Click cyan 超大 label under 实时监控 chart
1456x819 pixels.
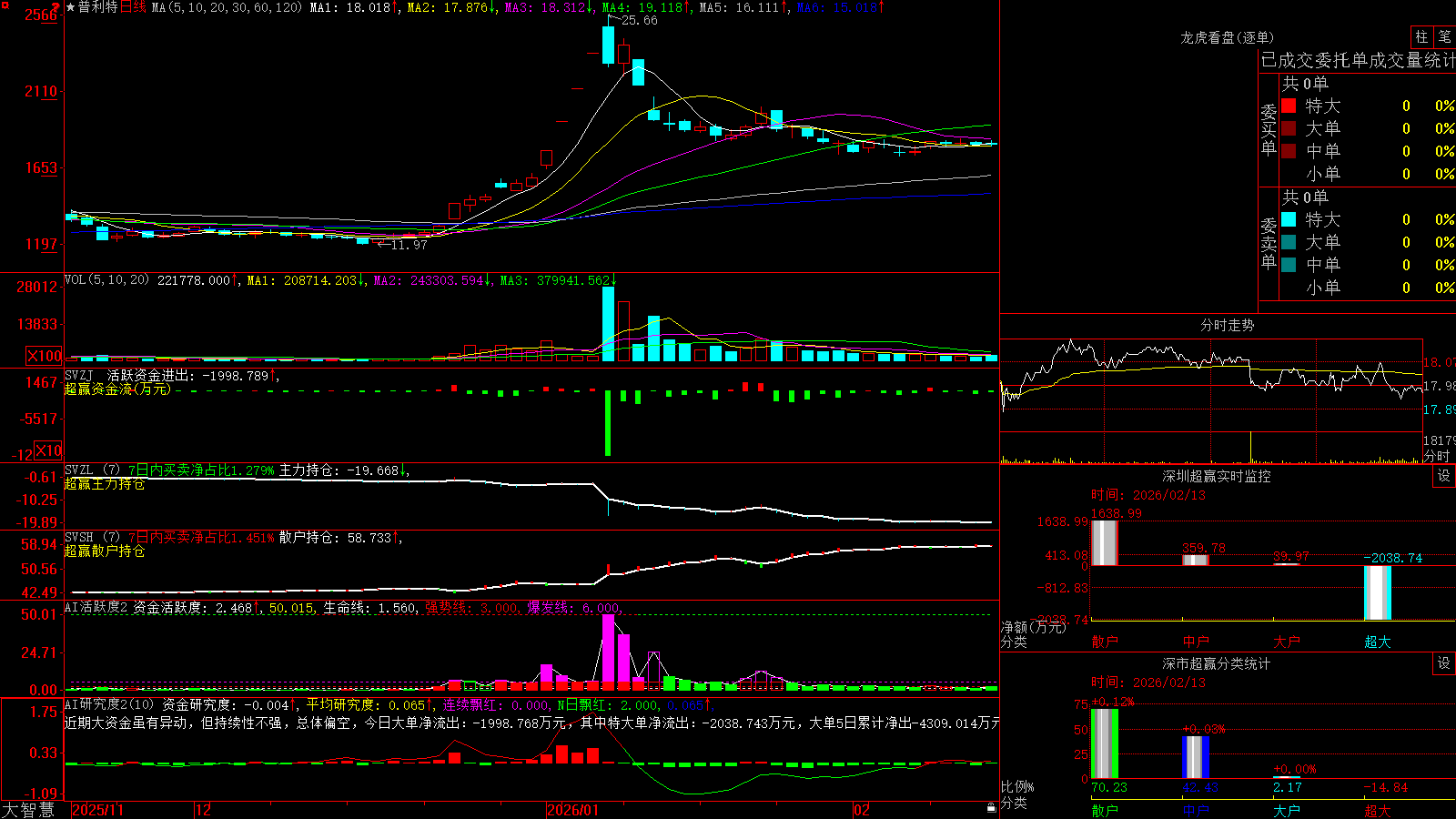(x=1378, y=642)
